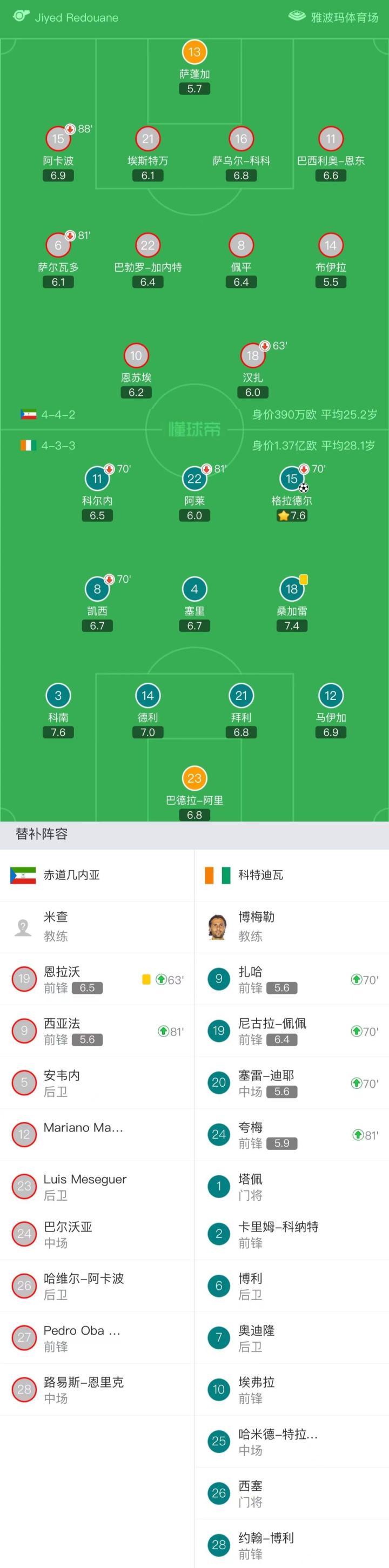Click the stadium icon beside 雅波玛体育场
This screenshot has width=389, height=1568.
tap(297, 16)
